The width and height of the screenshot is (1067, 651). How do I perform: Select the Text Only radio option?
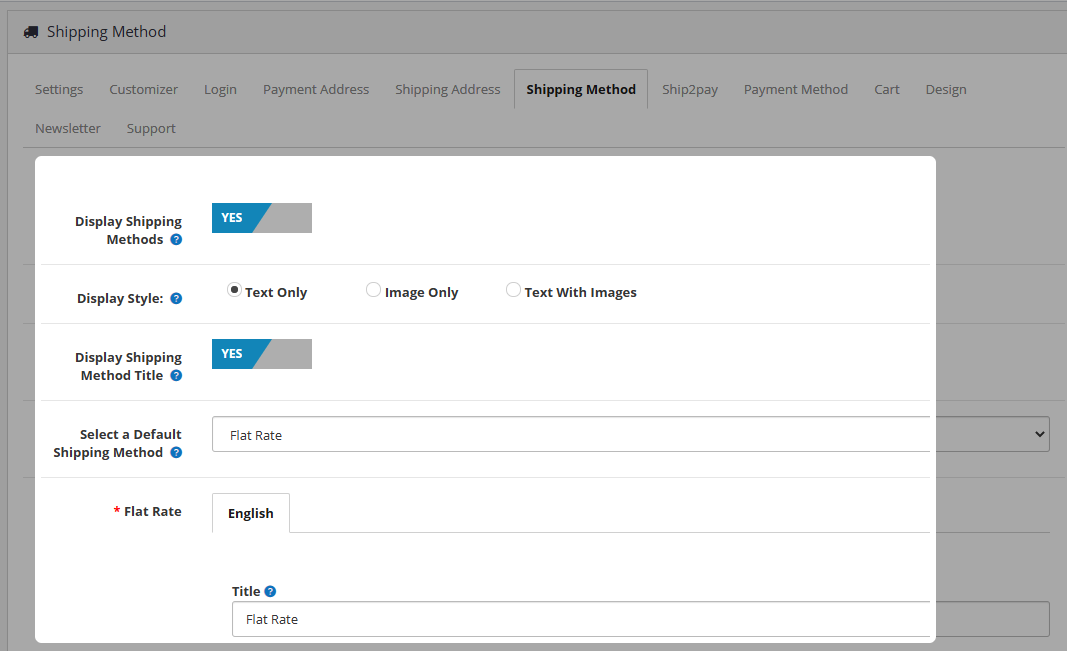coord(234,291)
